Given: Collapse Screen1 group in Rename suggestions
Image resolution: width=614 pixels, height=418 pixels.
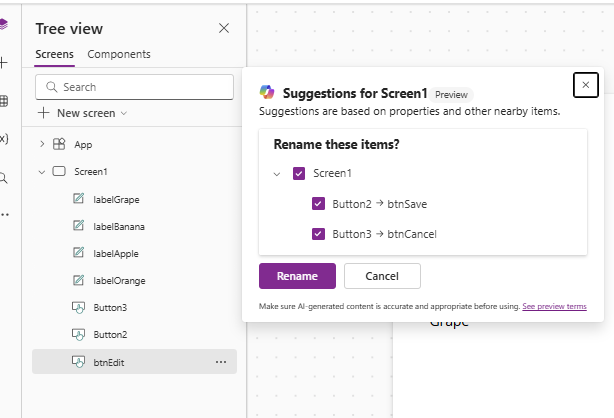Looking at the screenshot, I should click(x=277, y=174).
